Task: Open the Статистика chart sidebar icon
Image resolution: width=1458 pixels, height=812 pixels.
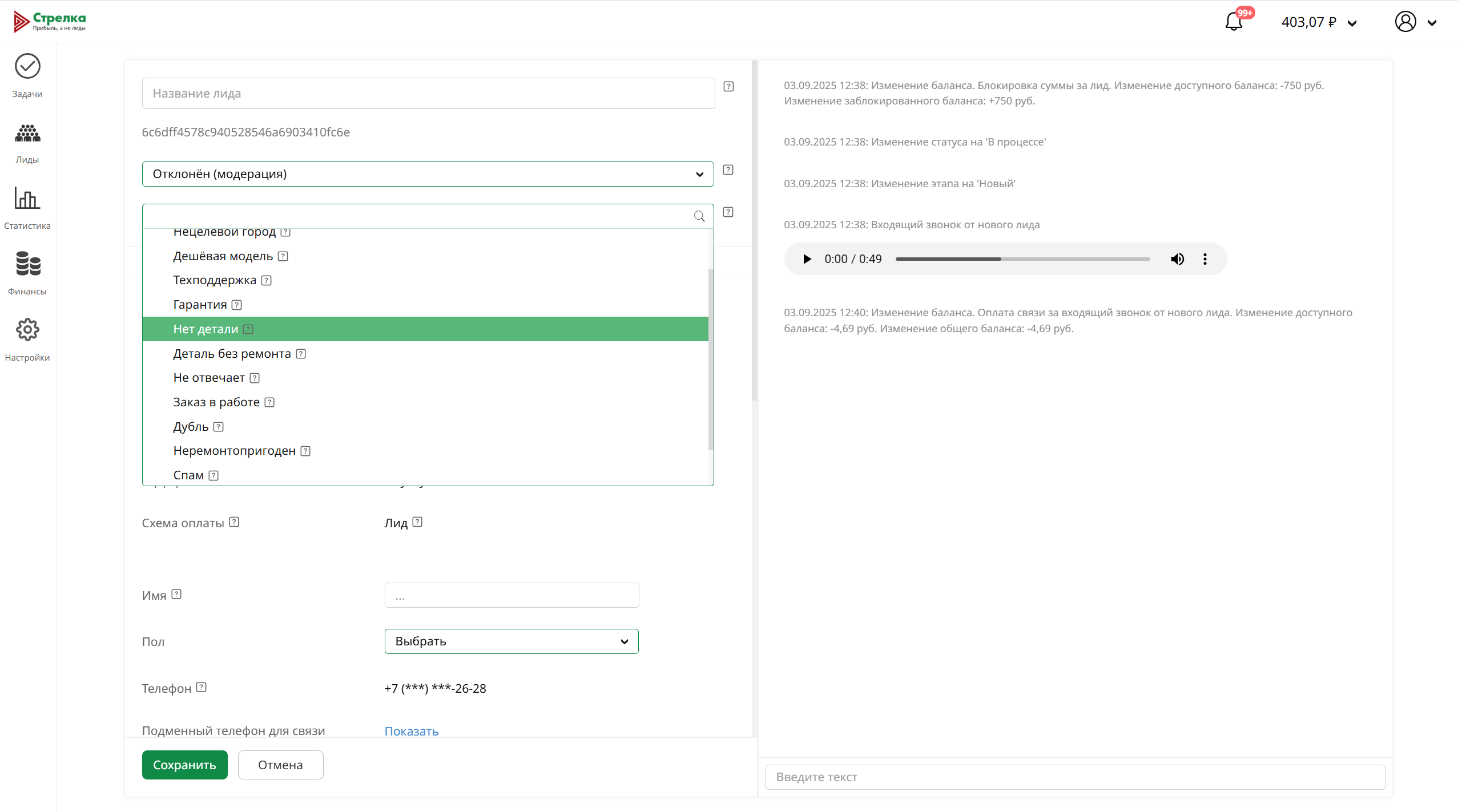Action: pos(27,199)
